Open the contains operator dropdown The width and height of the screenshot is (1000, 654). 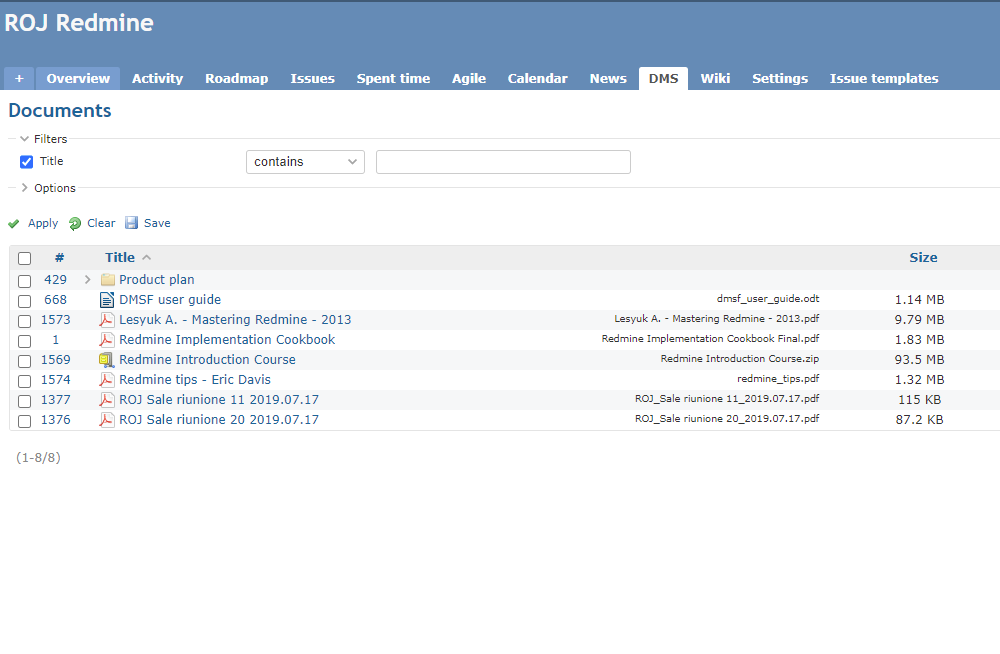pos(305,161)
